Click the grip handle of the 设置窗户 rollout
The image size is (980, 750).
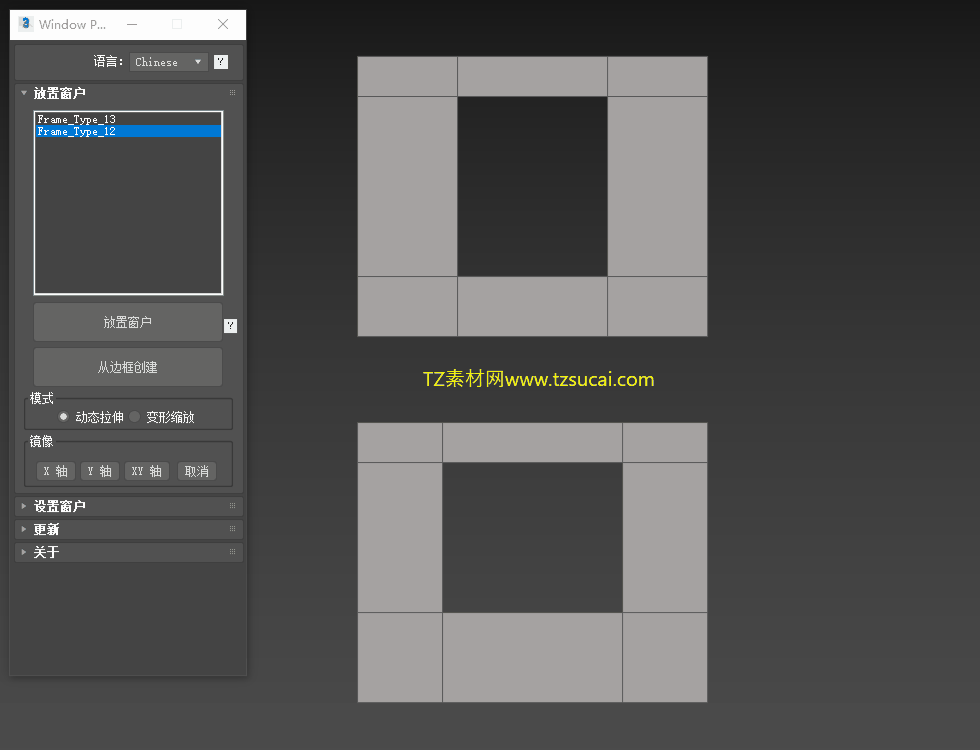[x=232, y=506]
